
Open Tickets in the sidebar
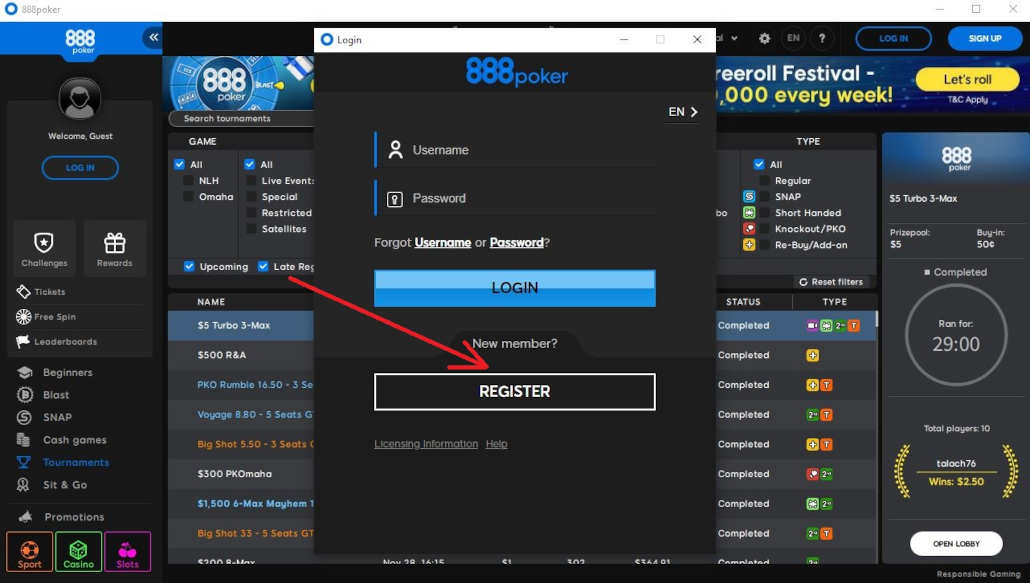click(41, 292)
